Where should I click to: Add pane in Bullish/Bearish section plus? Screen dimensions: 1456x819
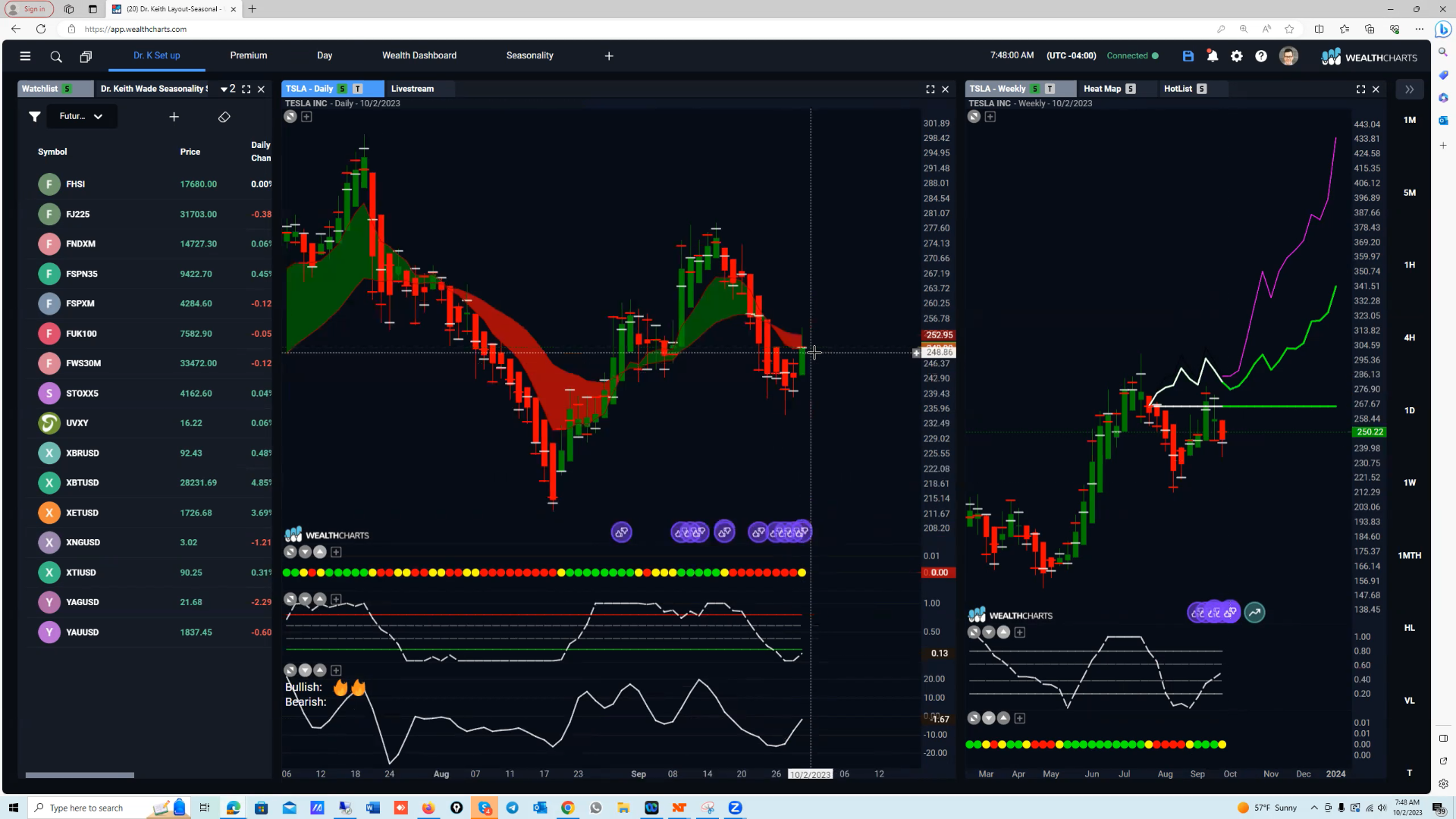click(336, 670)
